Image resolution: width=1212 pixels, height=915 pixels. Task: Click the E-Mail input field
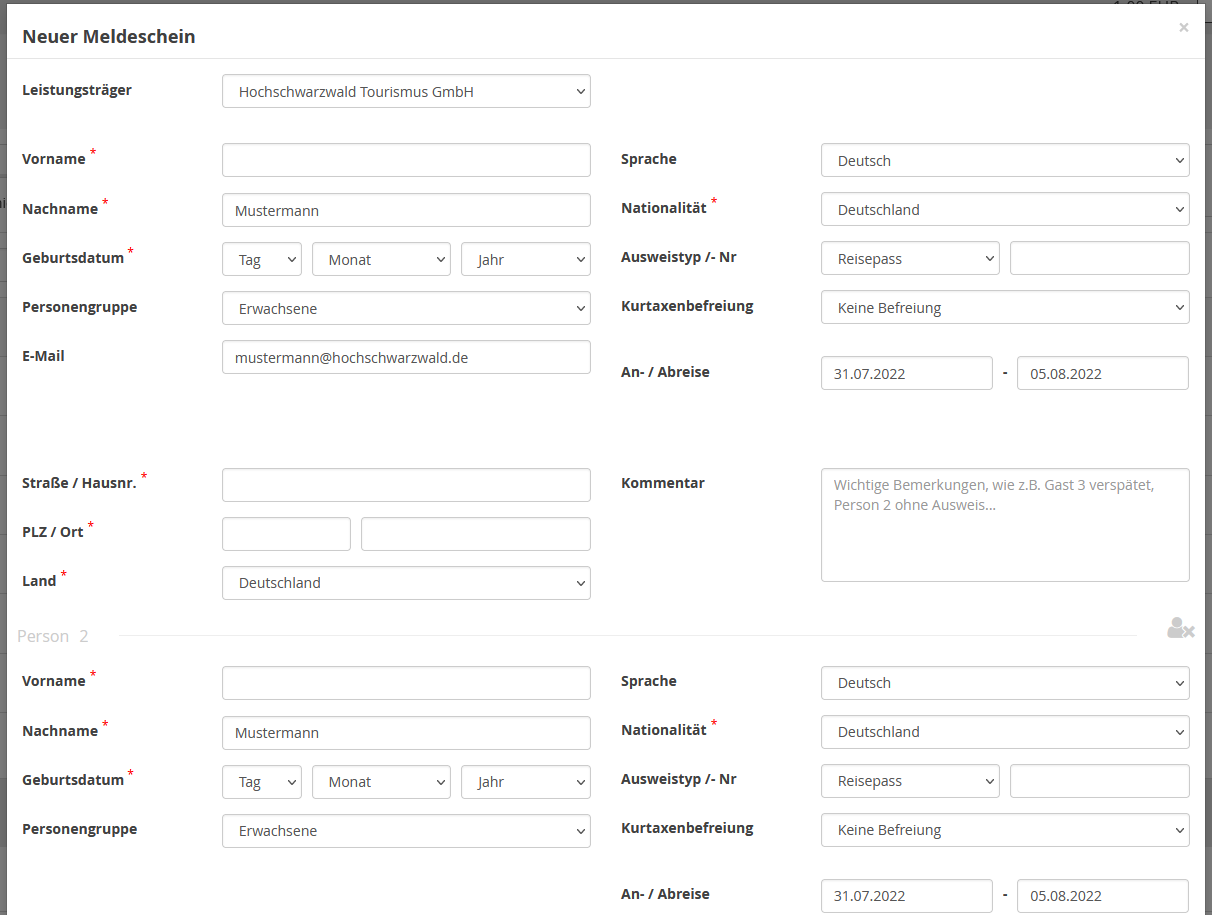point(406,357)
